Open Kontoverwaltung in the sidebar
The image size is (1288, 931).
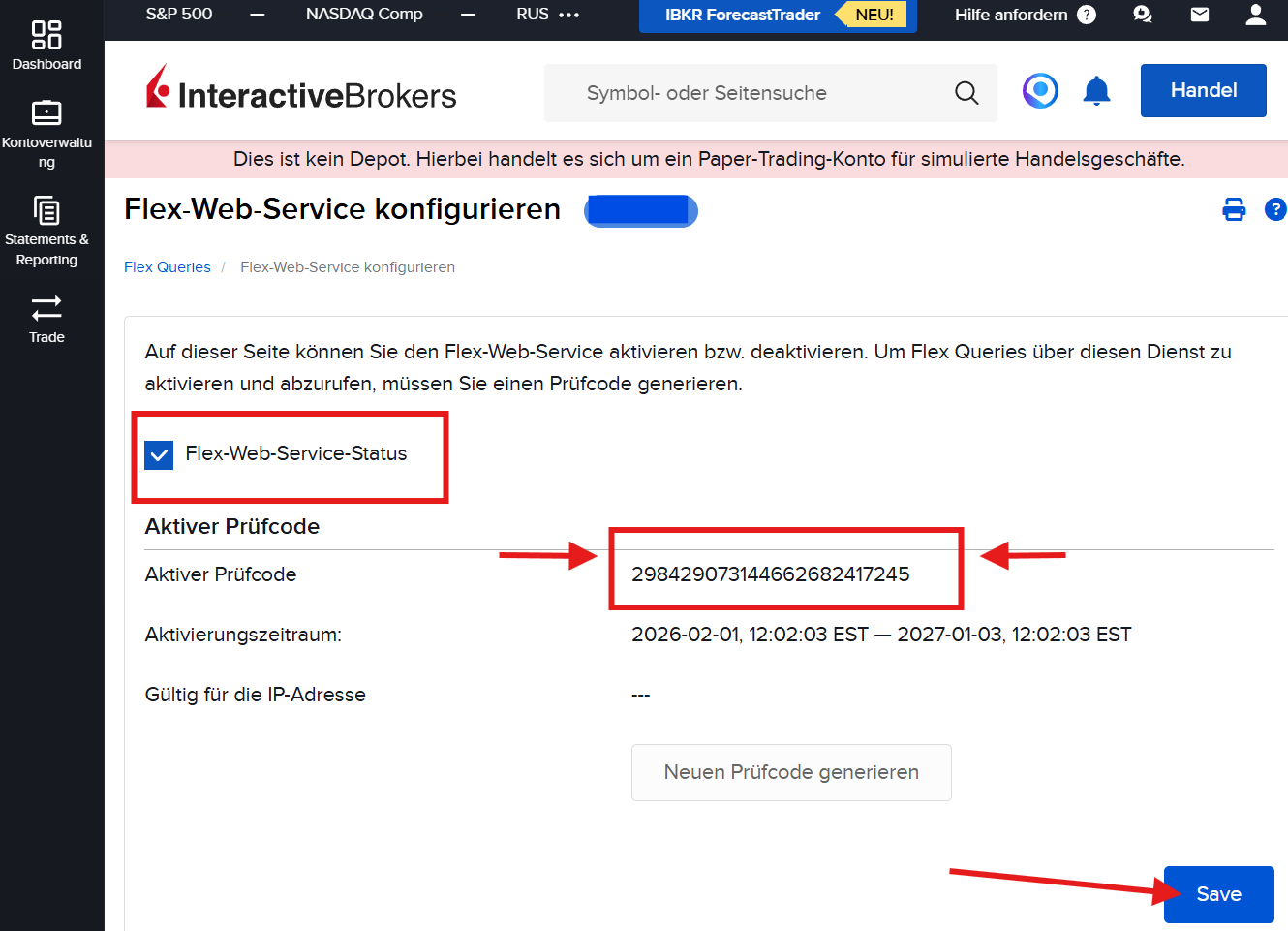[46, 131]
